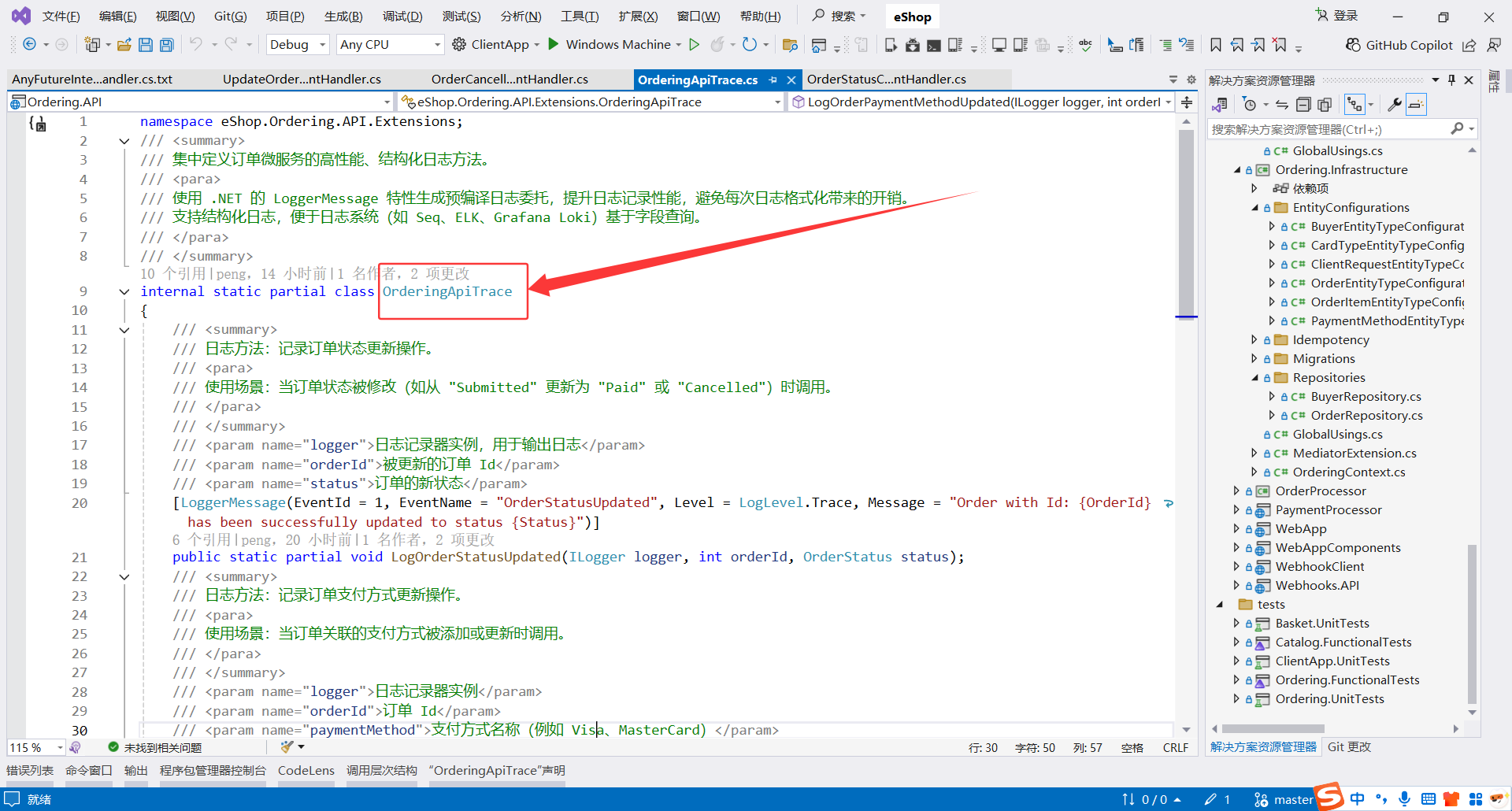This screenshot has width=1512, height=811.
Task: Click the Save icon in toolbar
Action: point(146,45)
